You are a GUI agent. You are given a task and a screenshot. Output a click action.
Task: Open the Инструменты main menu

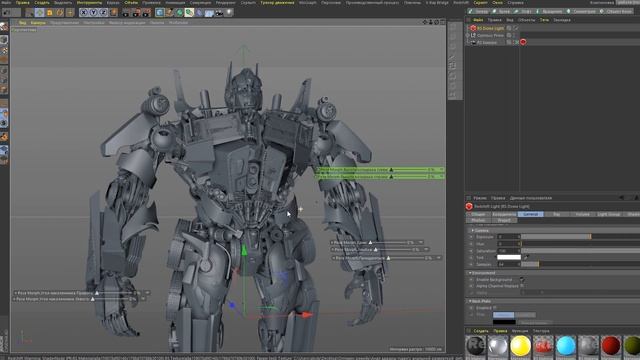pos(89,2)
